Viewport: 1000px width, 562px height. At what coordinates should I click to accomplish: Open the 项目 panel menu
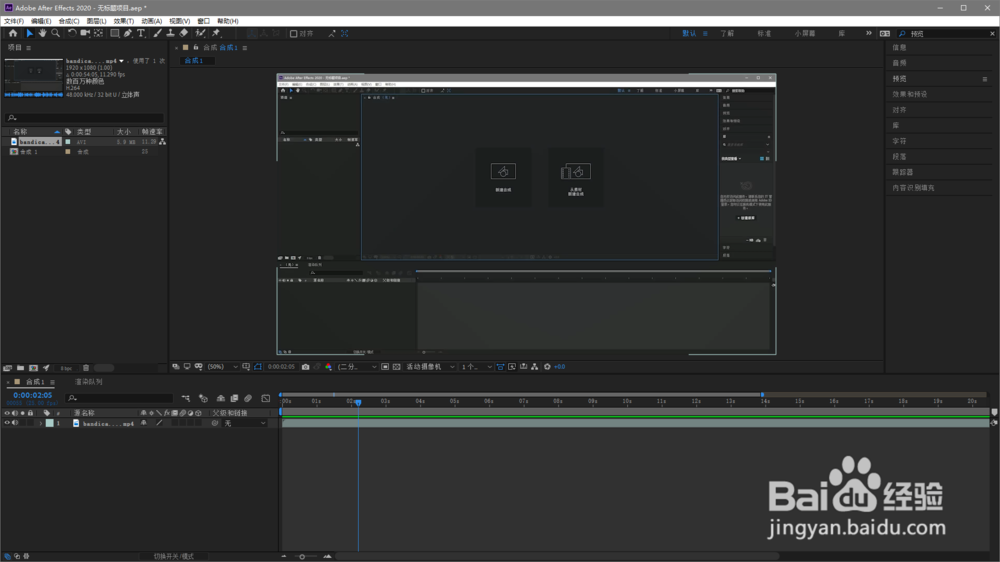click(x=29, y=48)
